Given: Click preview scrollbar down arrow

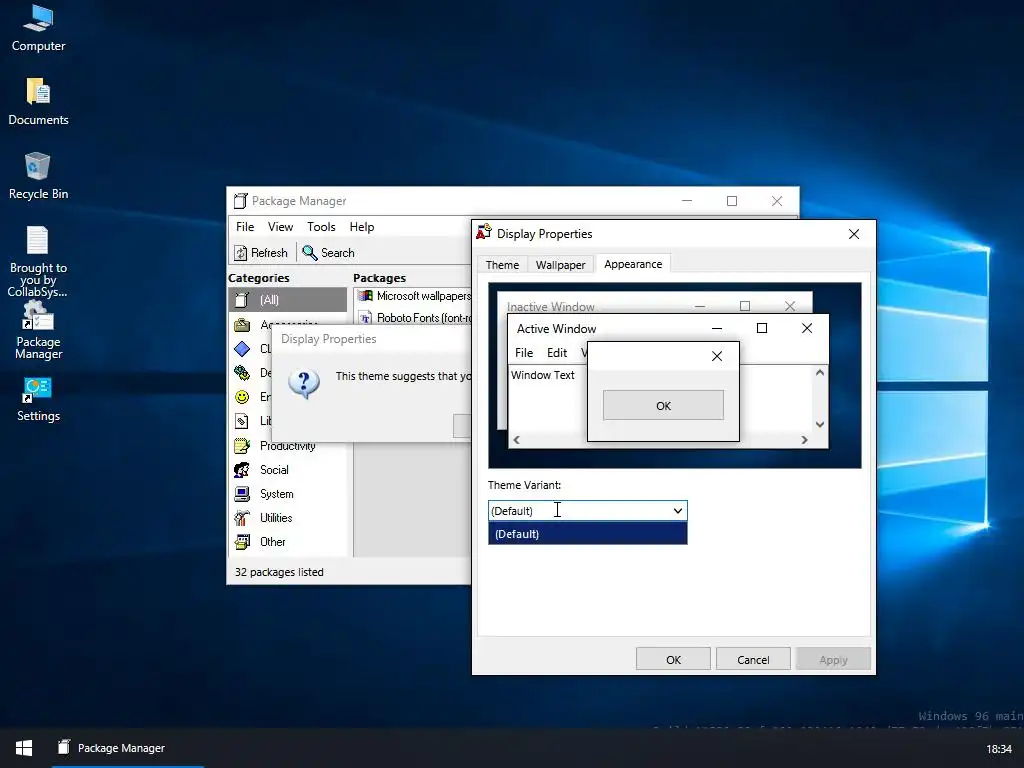Looking at the screenshot, I should 820,424.
